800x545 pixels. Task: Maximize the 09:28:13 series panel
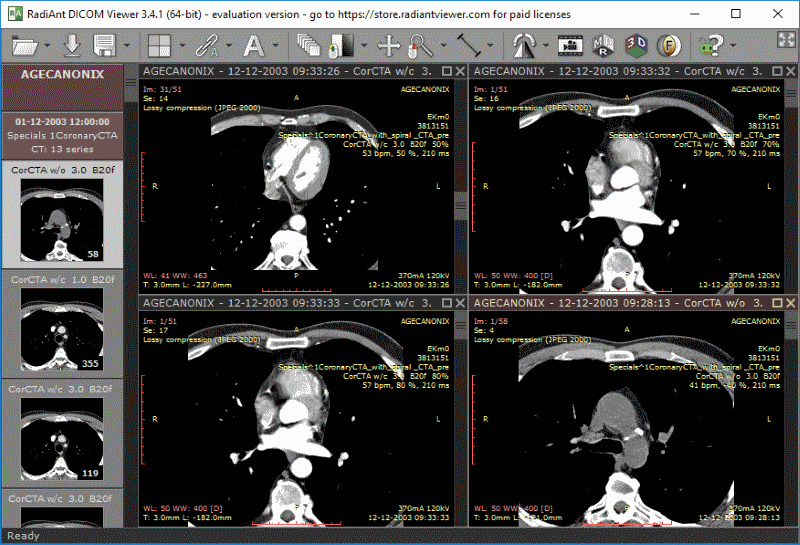point(778,303)
